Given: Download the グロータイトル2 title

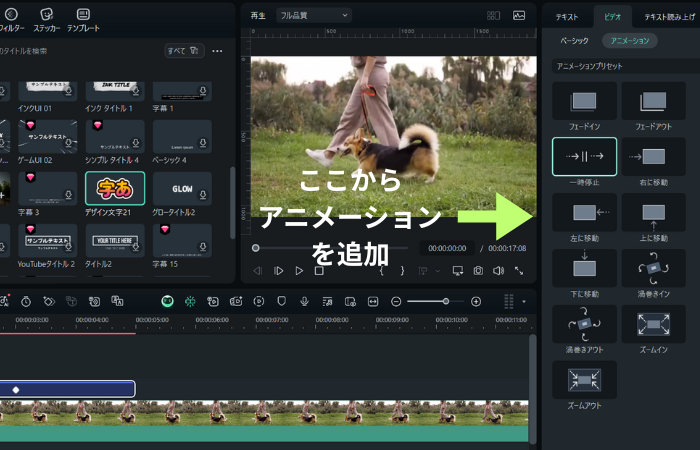Looking at the screenshot, I should [x=203, y=195].
